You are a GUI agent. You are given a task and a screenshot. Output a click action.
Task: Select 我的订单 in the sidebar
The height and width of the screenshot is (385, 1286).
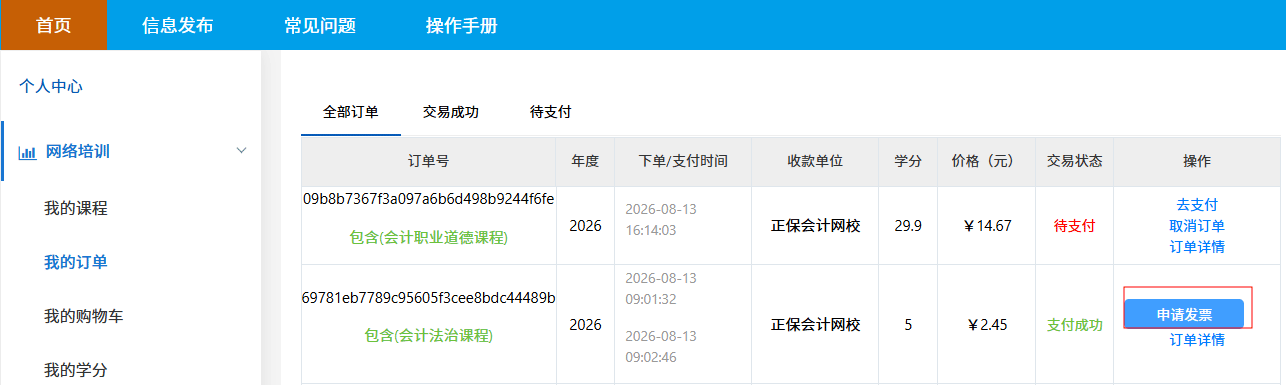tap(76, 263)
